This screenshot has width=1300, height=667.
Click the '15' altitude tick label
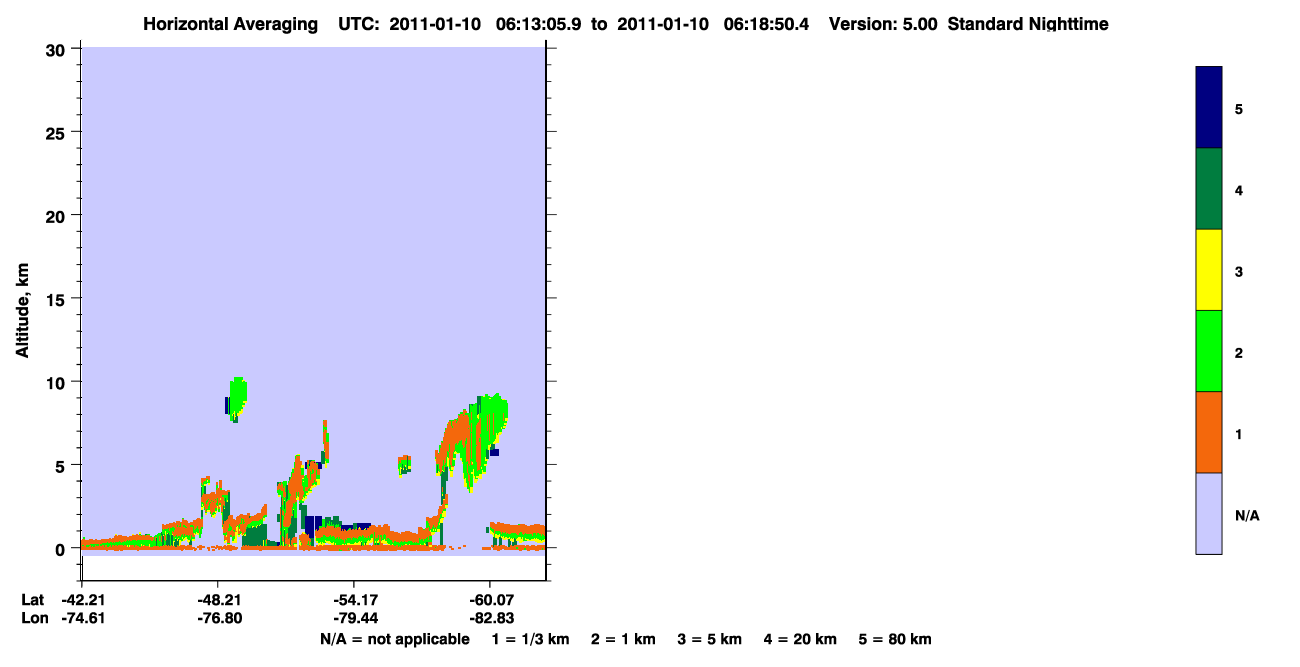pos(57,299)
